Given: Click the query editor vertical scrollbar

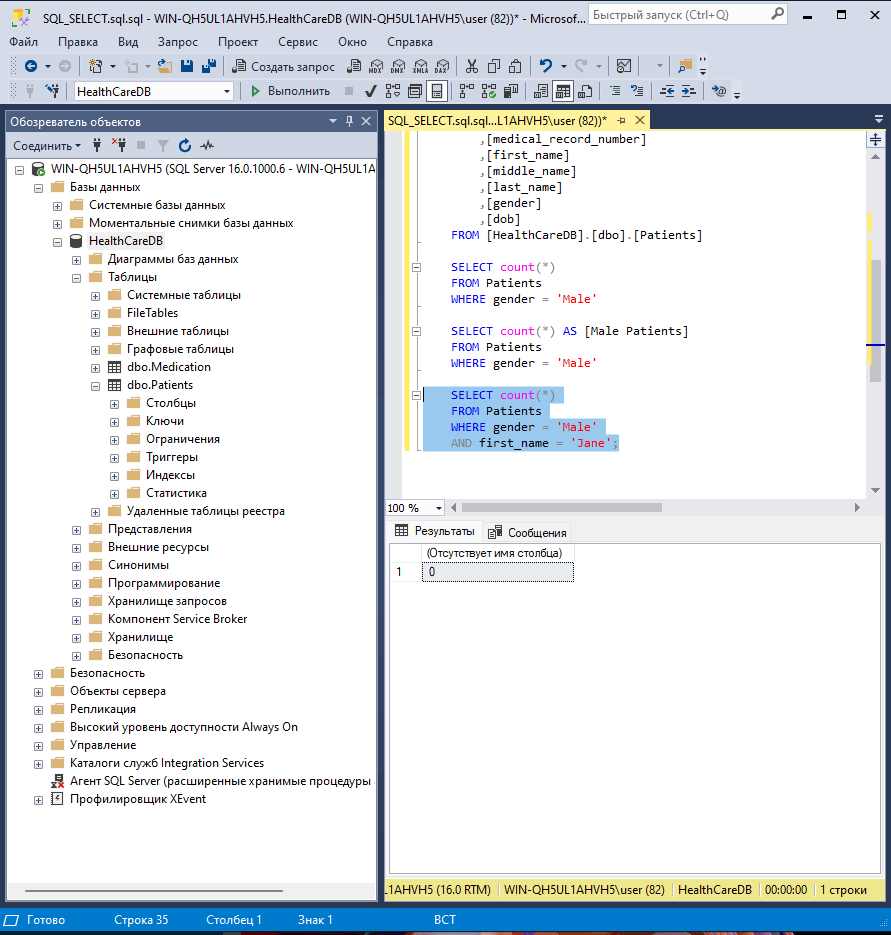Looking at the screenshot, I should click(875, 321).
